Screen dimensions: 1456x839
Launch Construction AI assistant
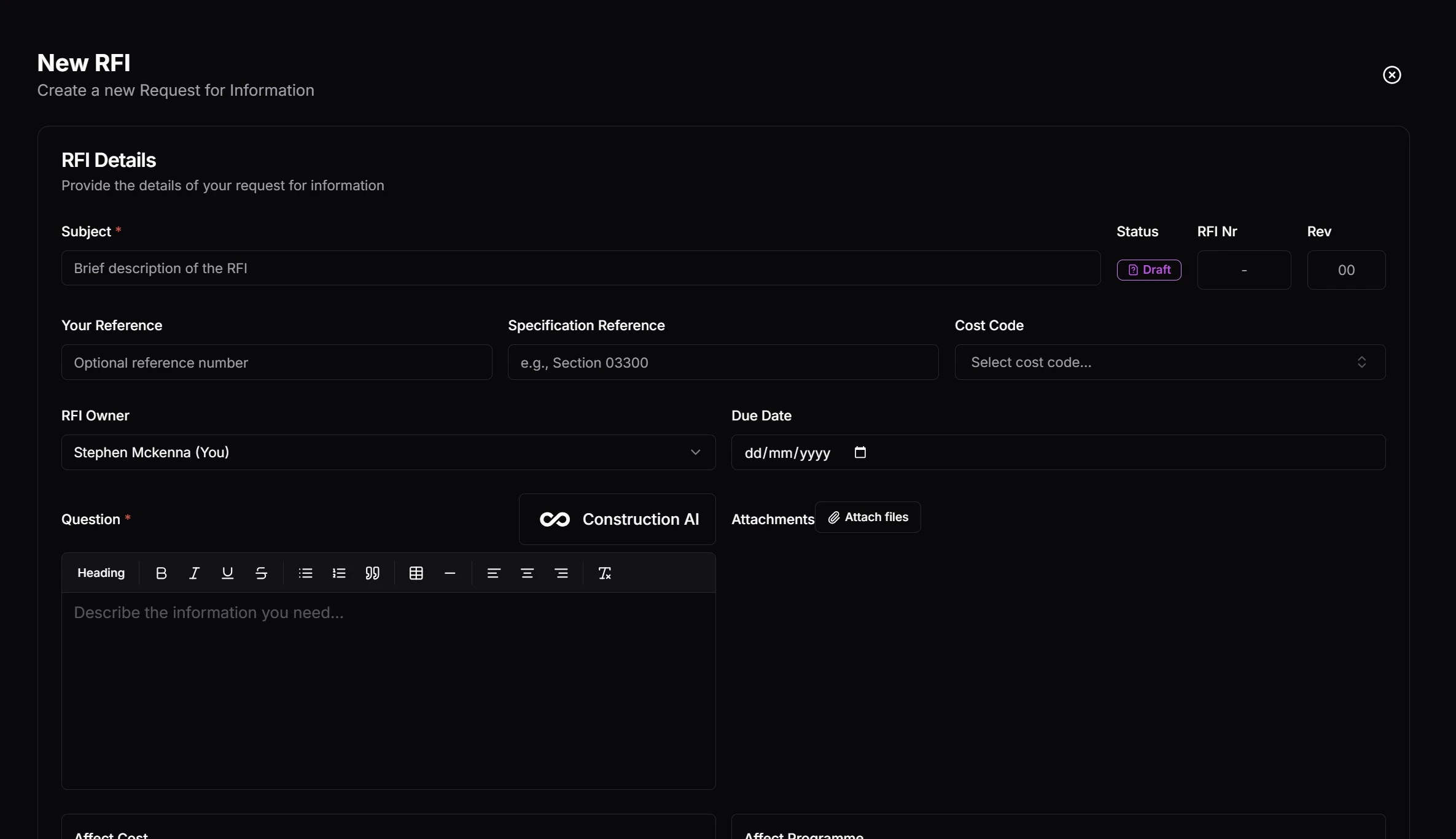point(617,519)
